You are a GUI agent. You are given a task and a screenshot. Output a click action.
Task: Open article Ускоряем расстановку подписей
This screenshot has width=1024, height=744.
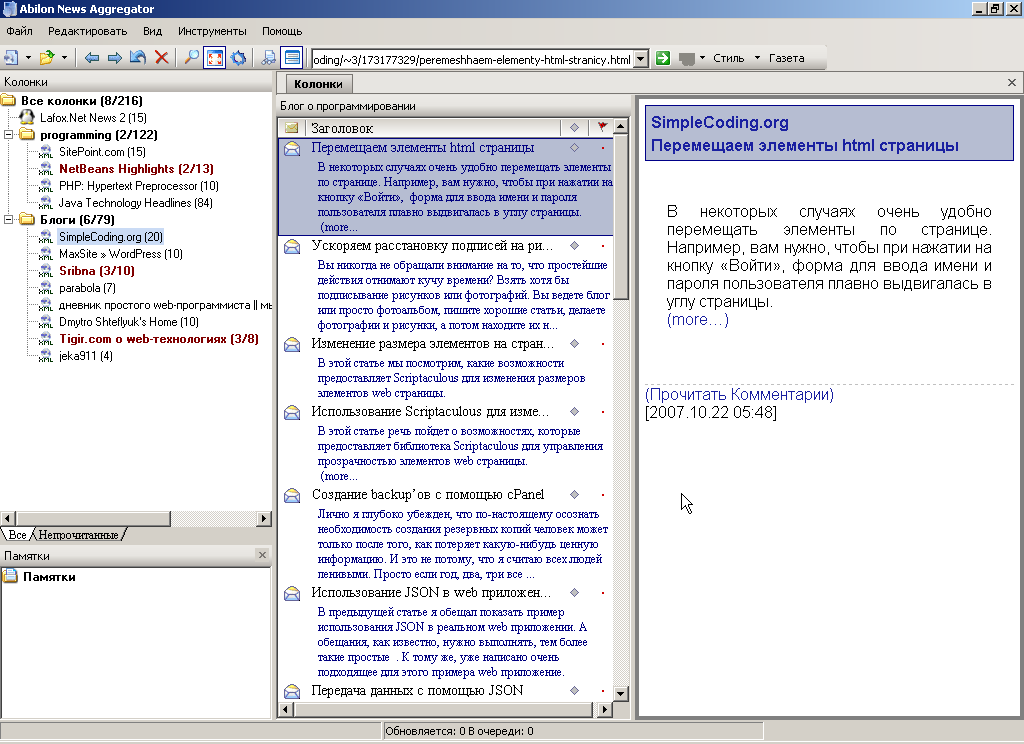coord(432,246)
